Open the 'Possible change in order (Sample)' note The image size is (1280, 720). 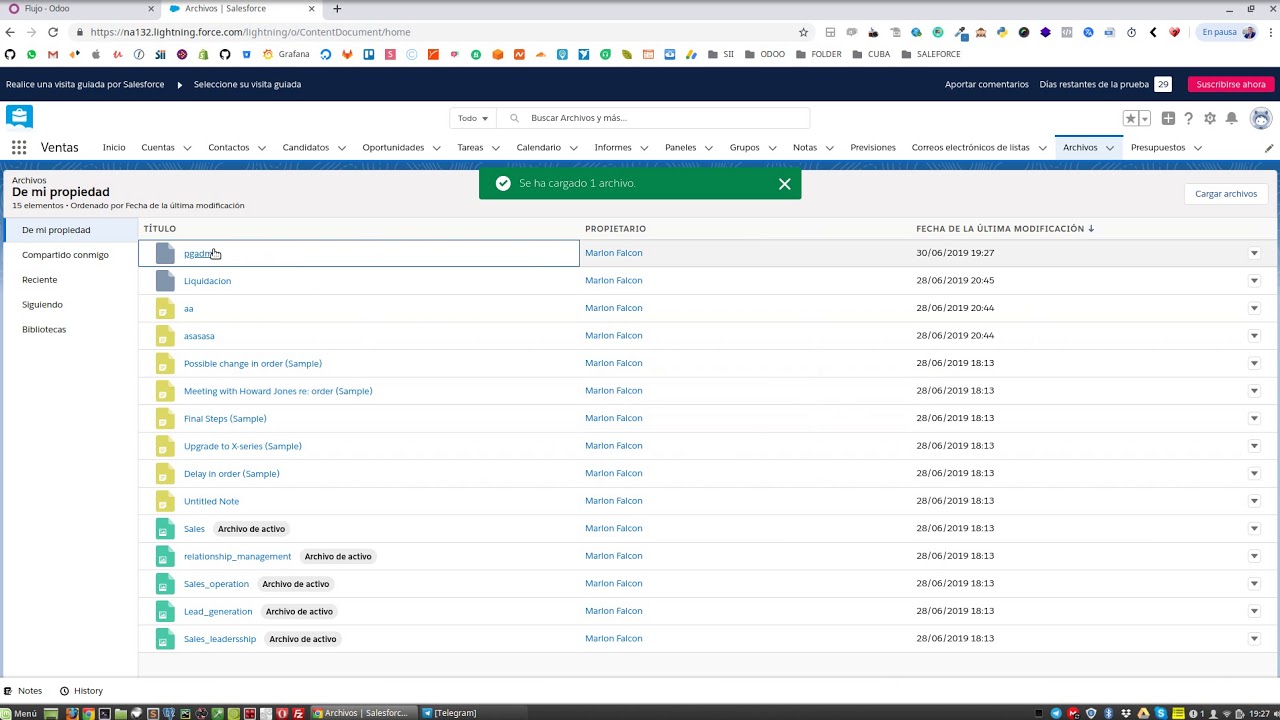click(253, 364)
